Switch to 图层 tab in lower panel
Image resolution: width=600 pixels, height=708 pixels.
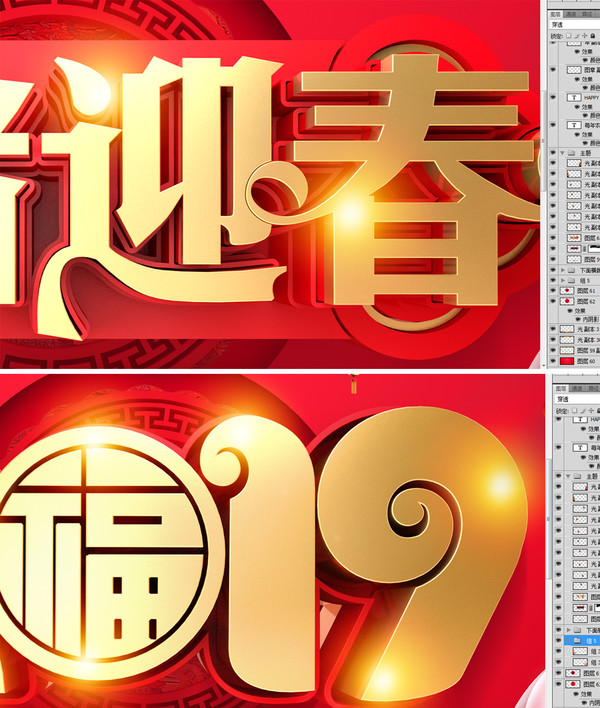[561, 389]
